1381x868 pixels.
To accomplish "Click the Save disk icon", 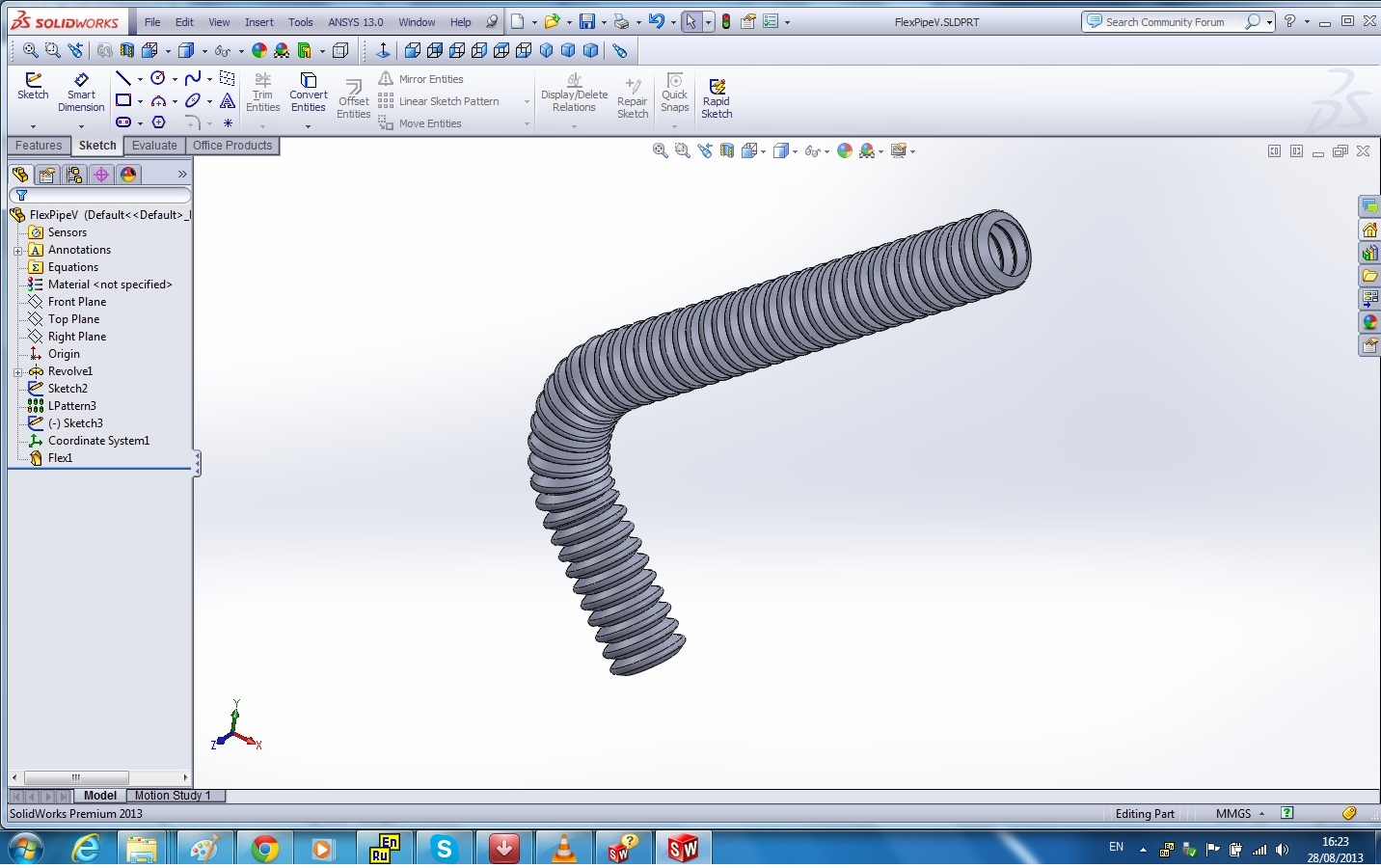I will [x=586, y=21].
